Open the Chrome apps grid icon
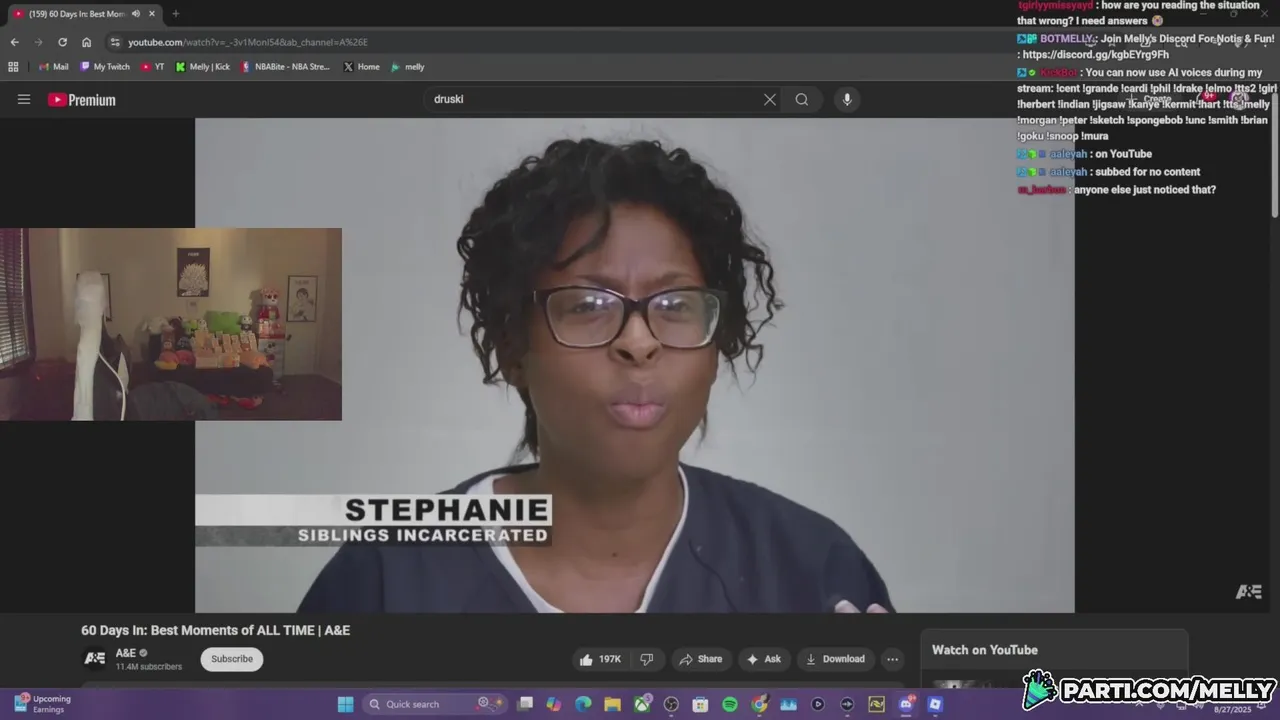The image size is (1280, 720). [13, 67]
